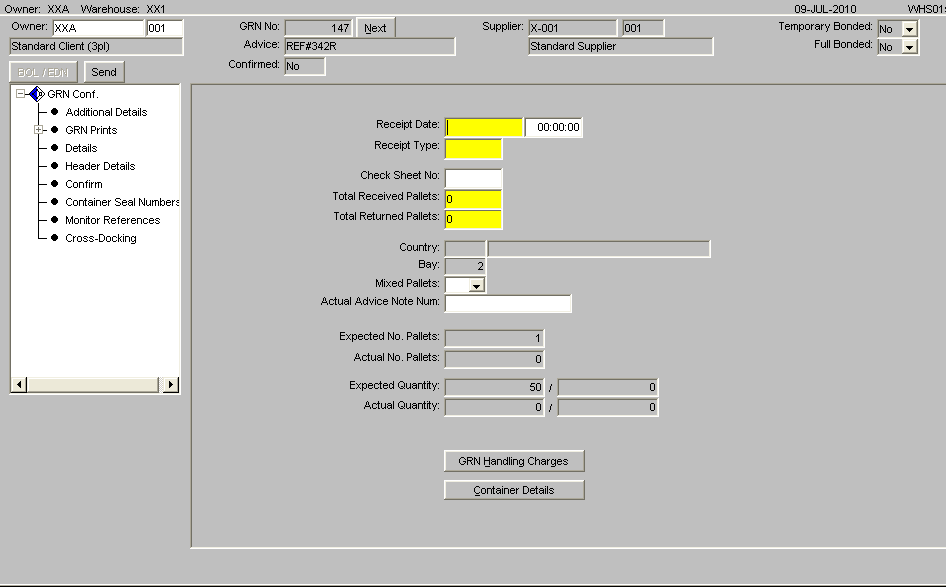
Task: Click the Check Sheet No field
Action: [x=474, y=178]
